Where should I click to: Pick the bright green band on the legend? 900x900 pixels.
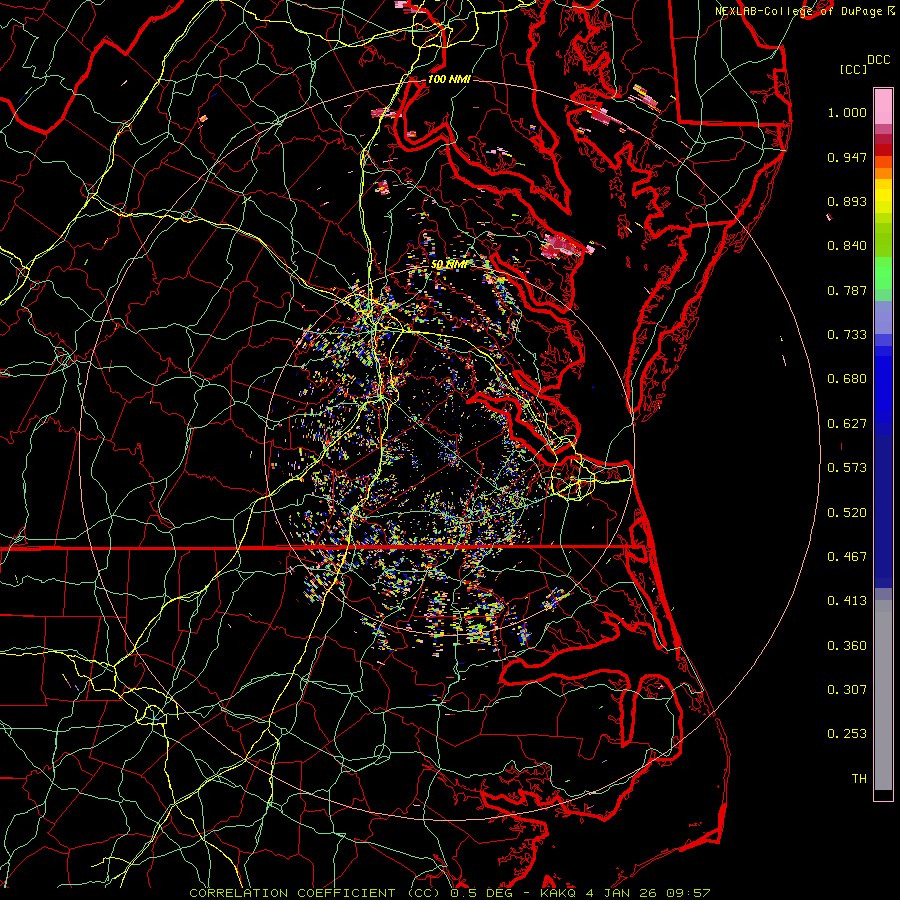883,274
